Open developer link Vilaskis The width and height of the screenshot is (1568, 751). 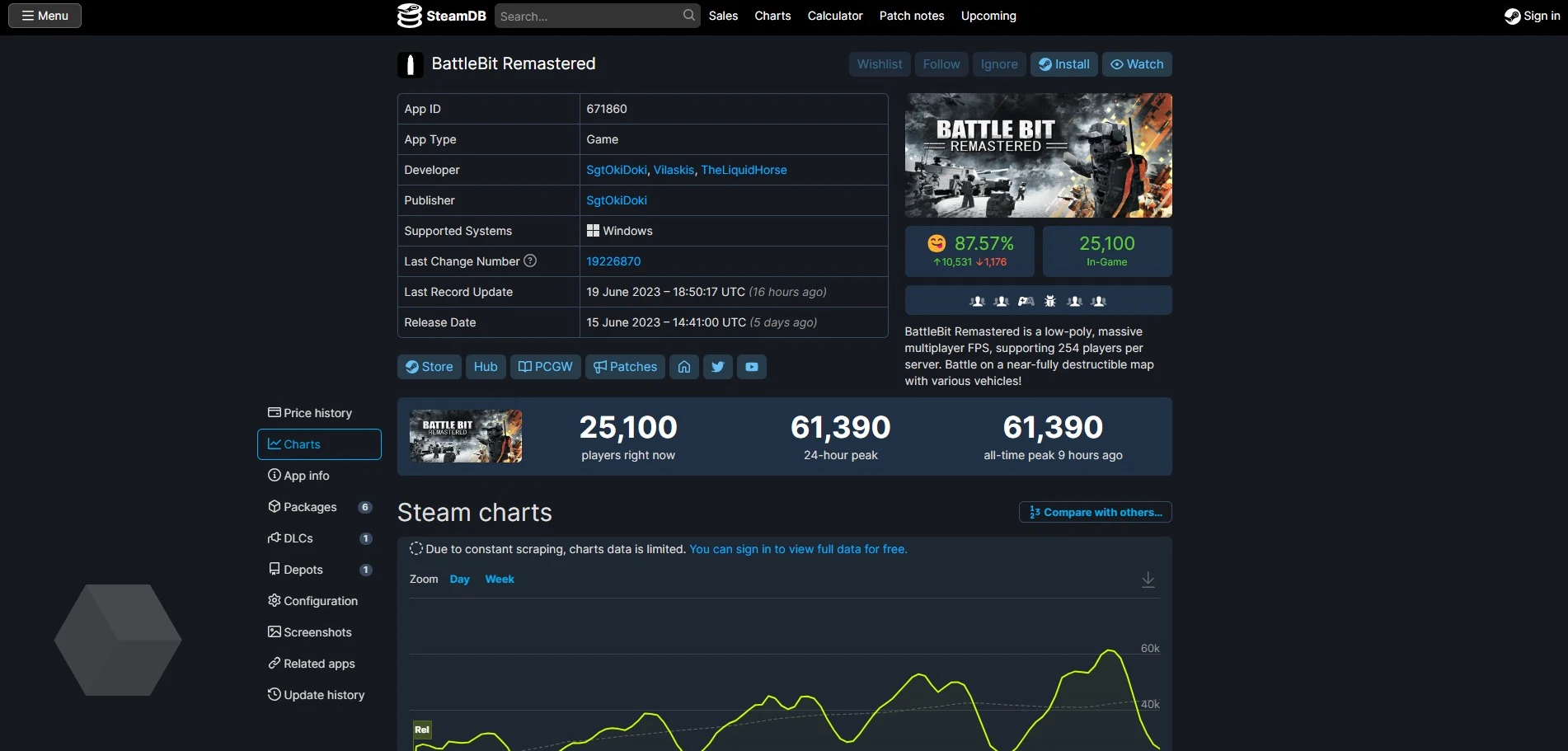point(674,170)
